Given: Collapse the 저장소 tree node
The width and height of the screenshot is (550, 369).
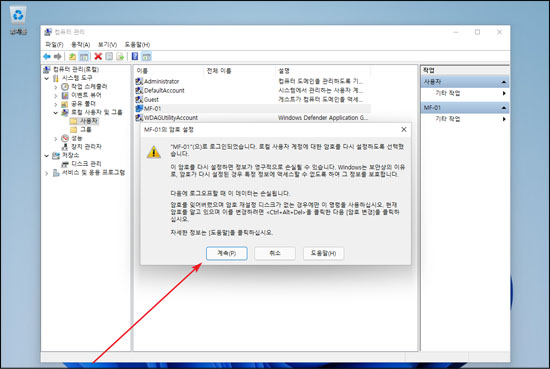Looking at the screenshot, I should click(47, 156).
